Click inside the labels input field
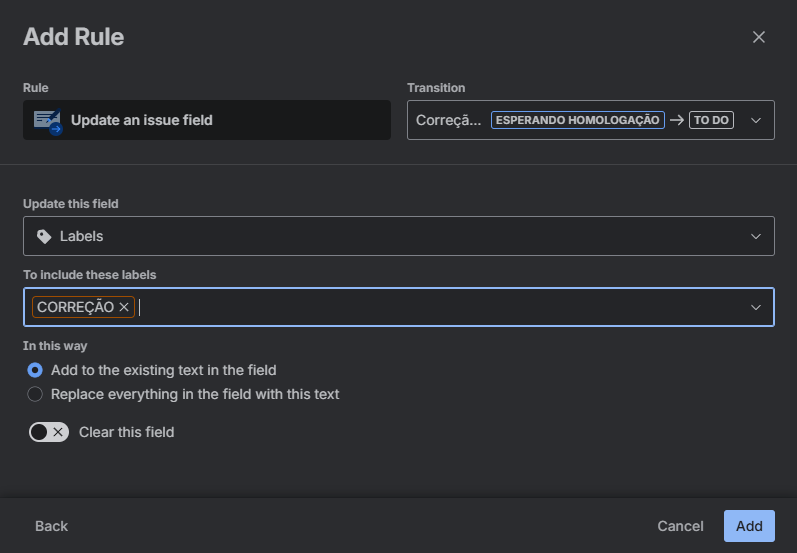Image resolution: width=797 pixels, height=553 pixels. (x=440, y=308)
